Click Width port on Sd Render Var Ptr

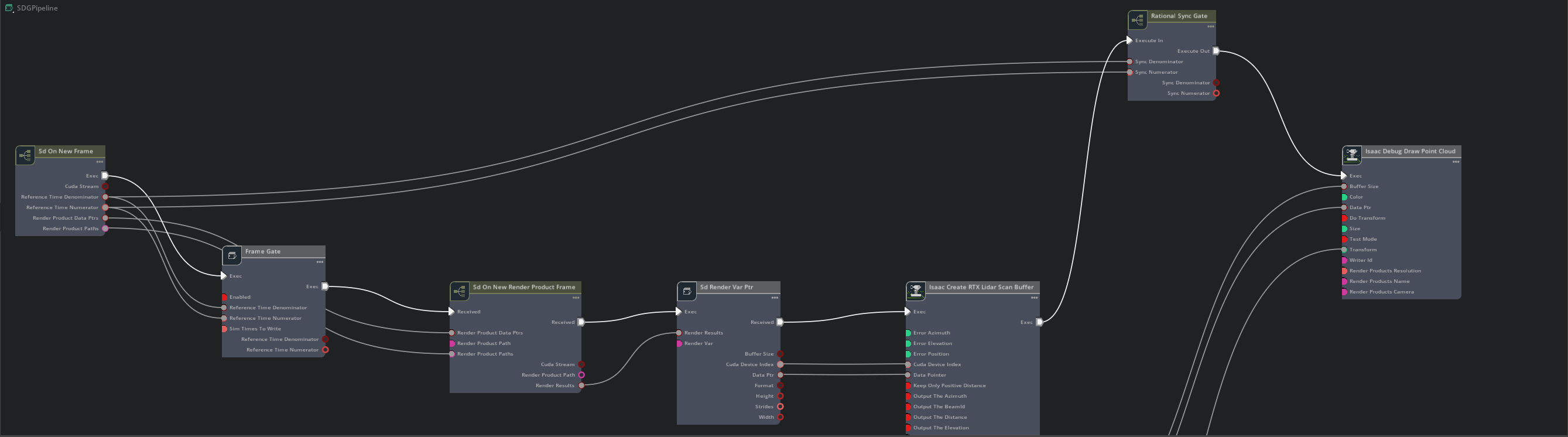780,418
